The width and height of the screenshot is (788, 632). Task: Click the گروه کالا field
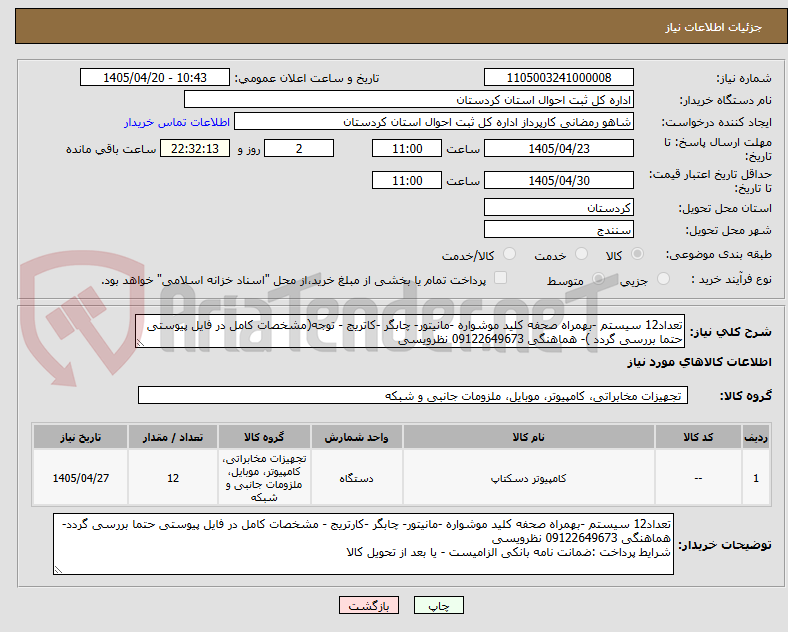point(413,395)
